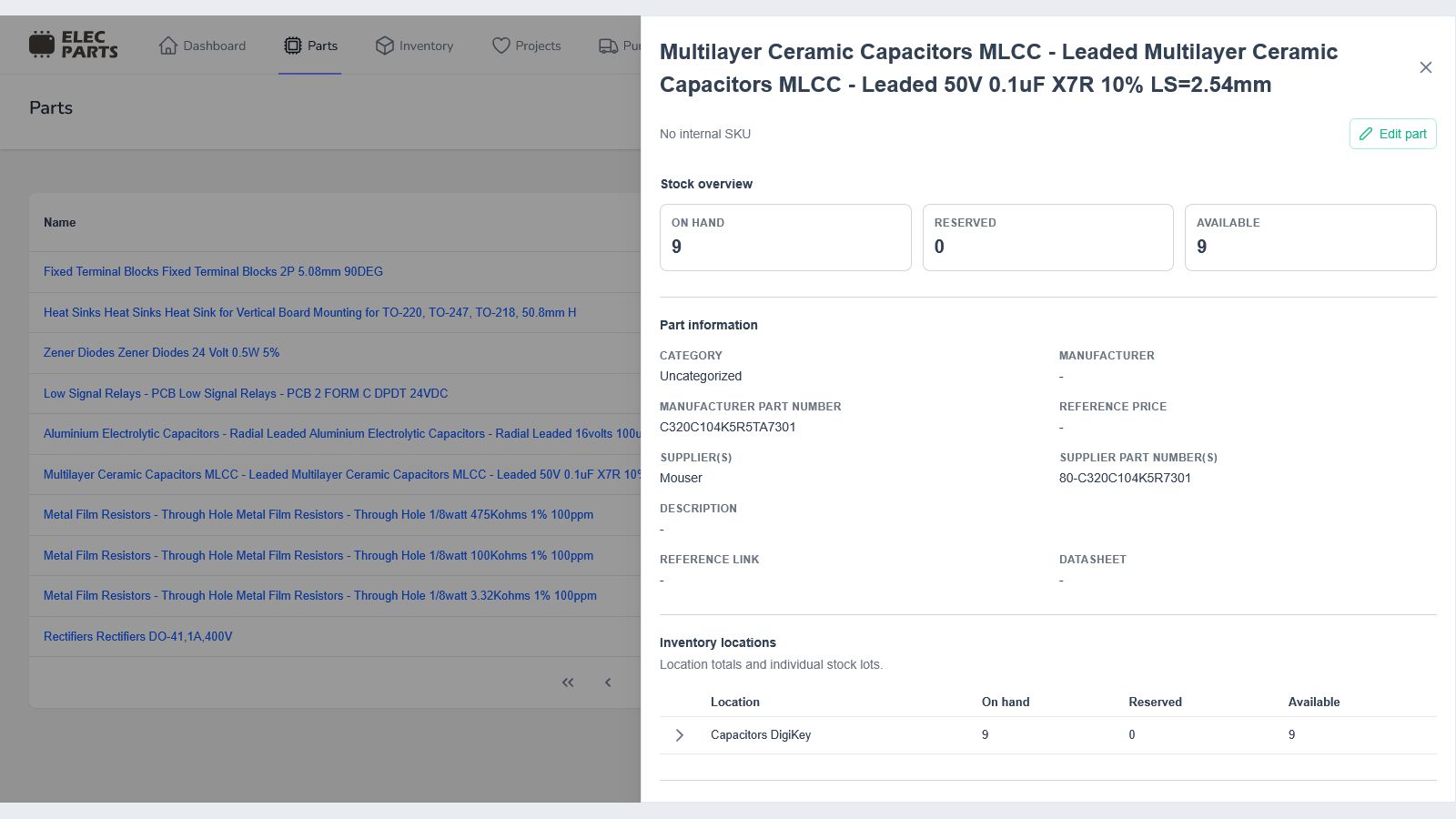
Task: Click the Available column header in locations
Action: click(1314, 702)
